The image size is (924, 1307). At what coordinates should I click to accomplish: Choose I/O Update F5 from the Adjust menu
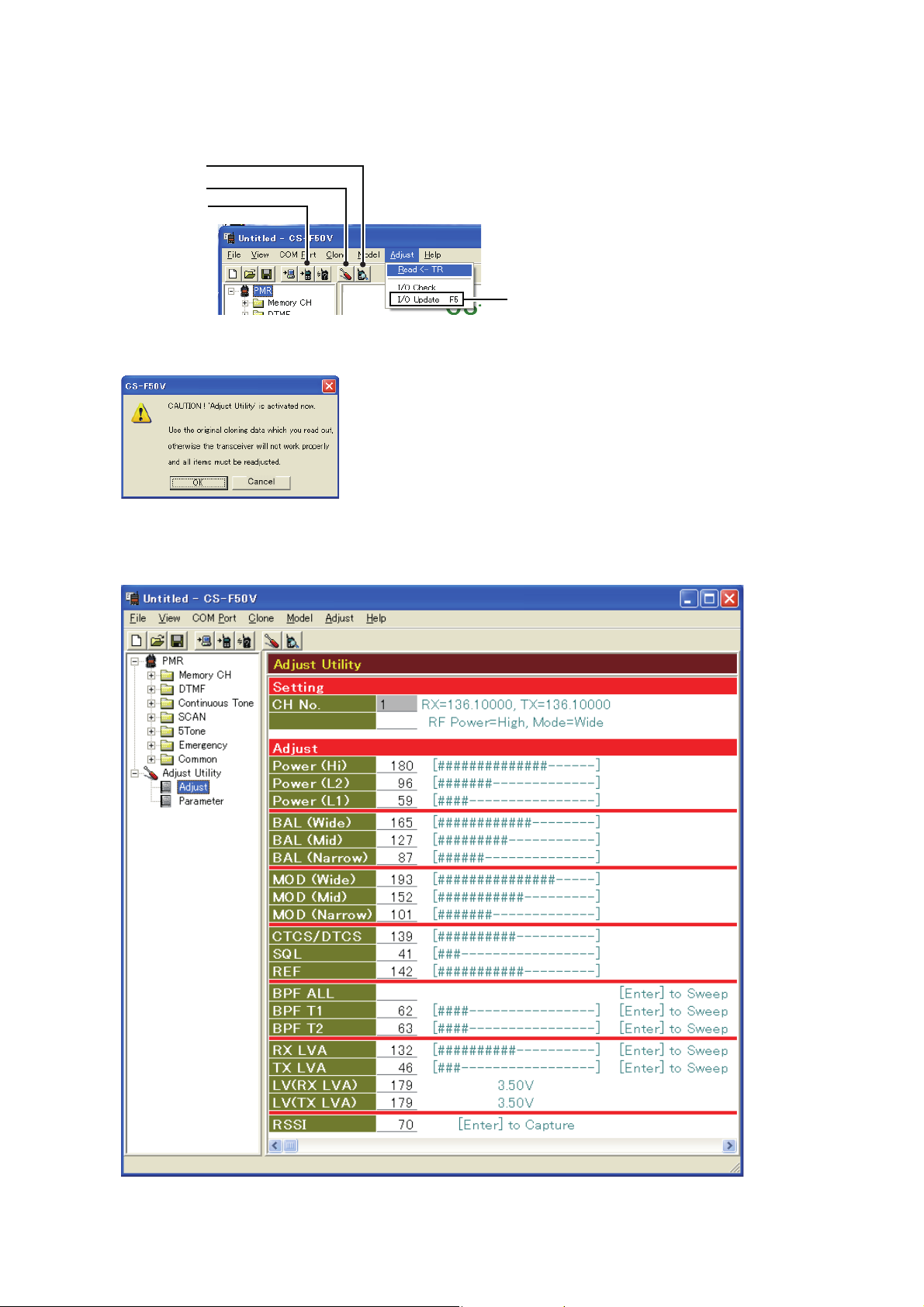pos(425,299)
